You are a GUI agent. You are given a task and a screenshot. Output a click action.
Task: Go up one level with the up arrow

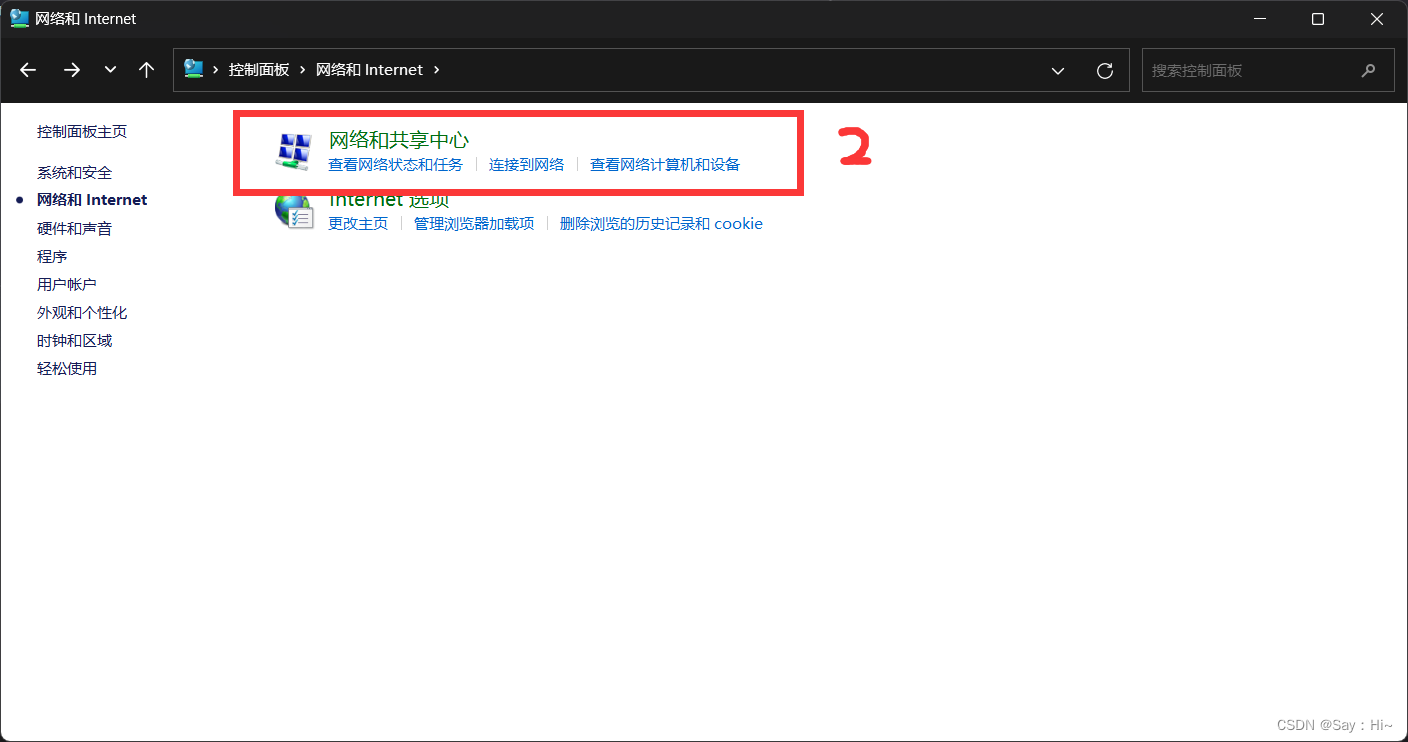146,69
